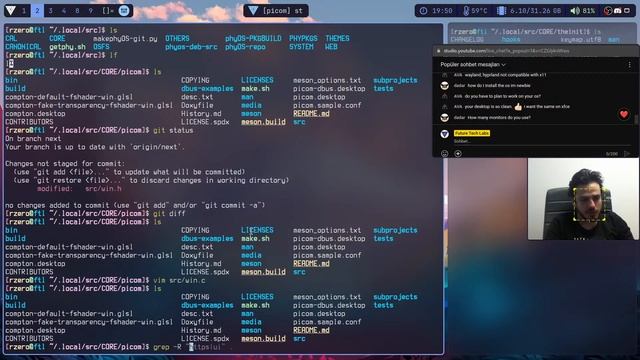
Task: Click the thermometer temperature icon
Action: point(466,11)
